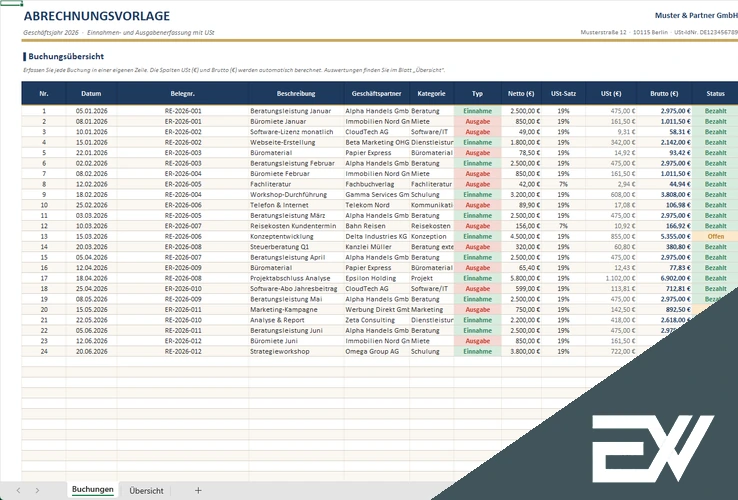
Task: Select the Werbung Direkt partner cell
Action: pyautogui.click(x=377, y=309)
